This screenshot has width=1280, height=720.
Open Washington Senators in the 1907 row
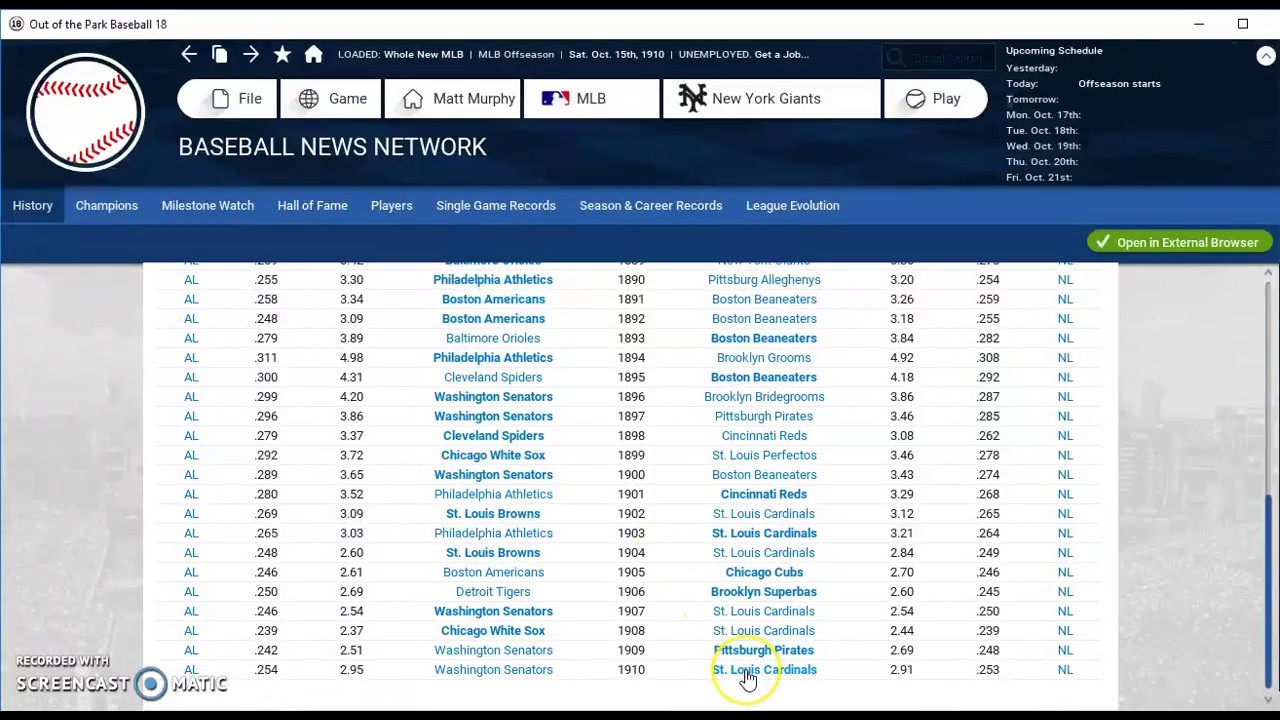coord(493,611)
